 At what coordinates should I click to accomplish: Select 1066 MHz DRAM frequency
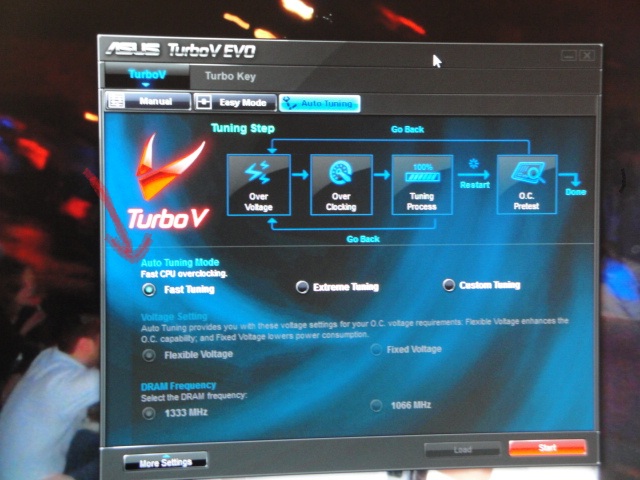tap(376, 405)
